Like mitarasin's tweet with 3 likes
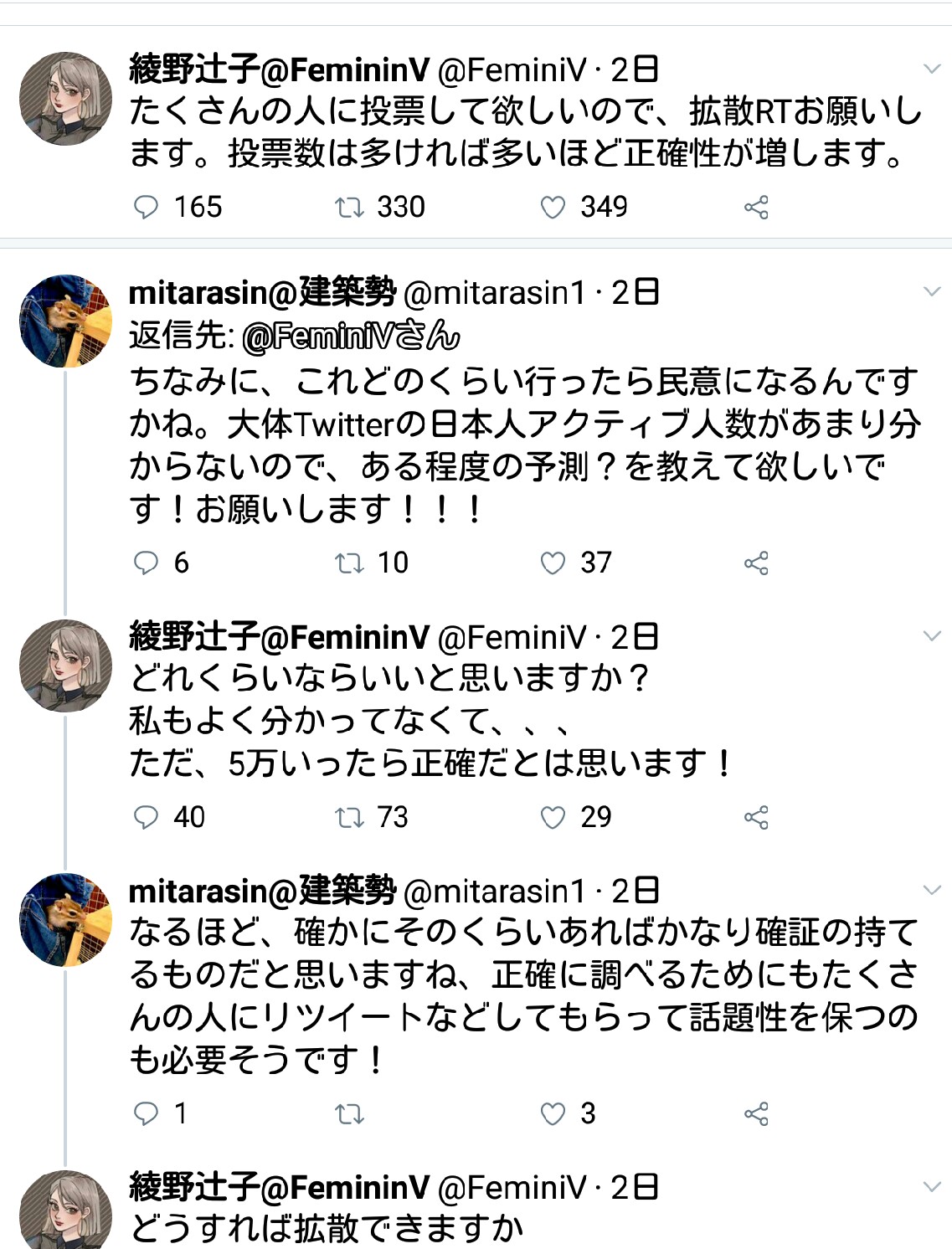The image size is (952, 1249). click(x=553, y=1113)
